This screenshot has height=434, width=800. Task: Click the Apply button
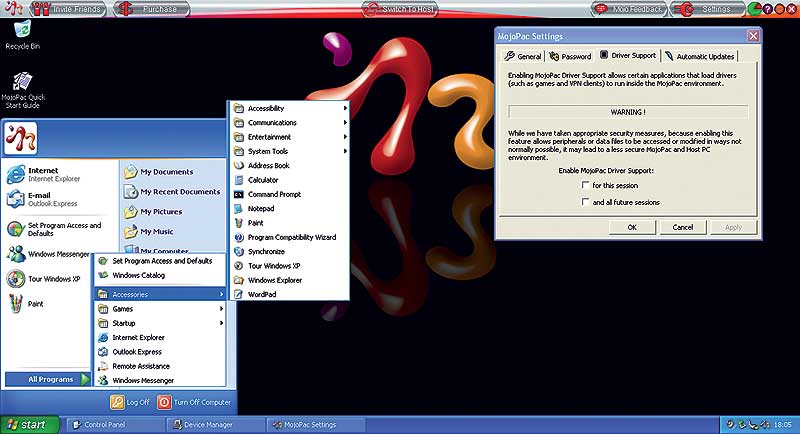[x=733, y=227]
